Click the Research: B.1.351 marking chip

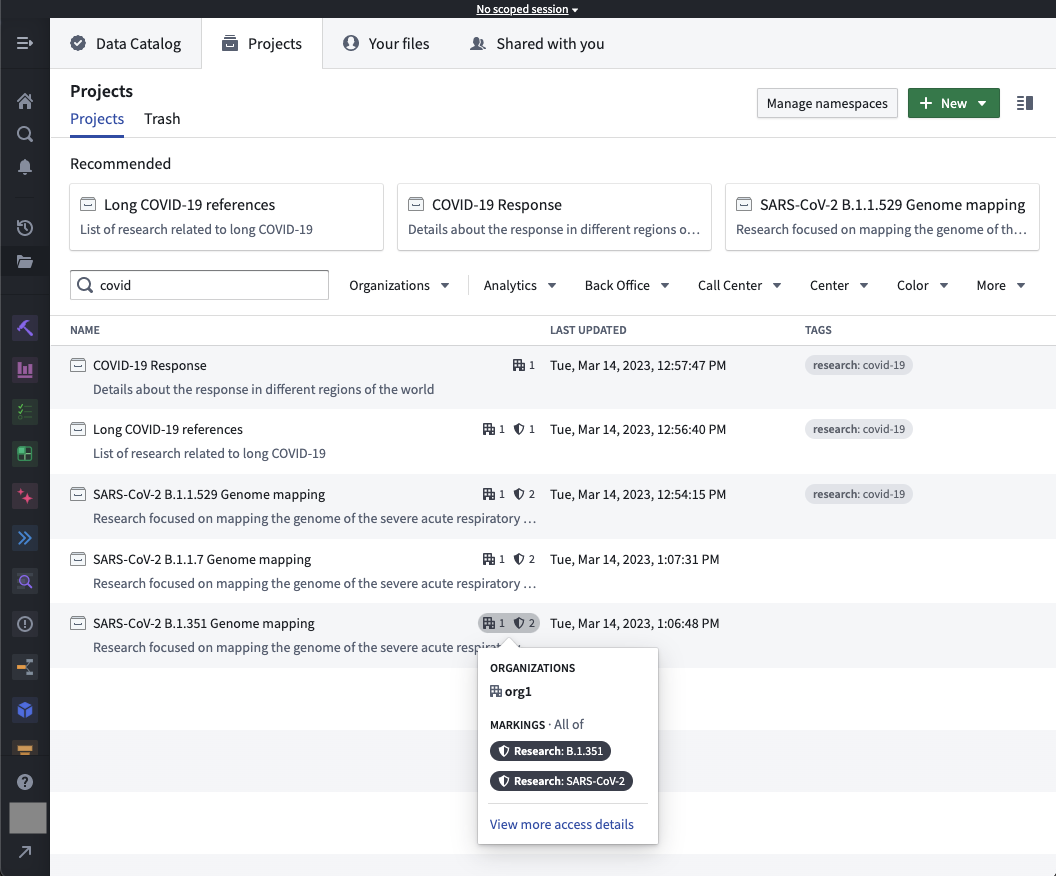550,751
